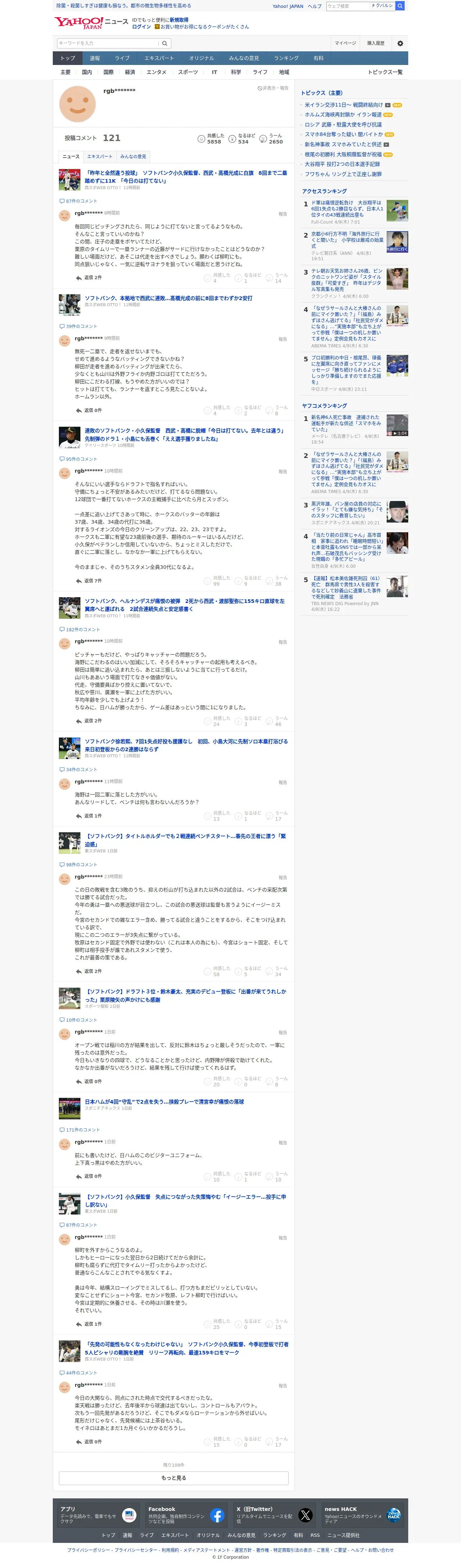This screenshot has width=461, height=1568.
Task: Open the top access ranking article thumbnail
Action: 397,211
